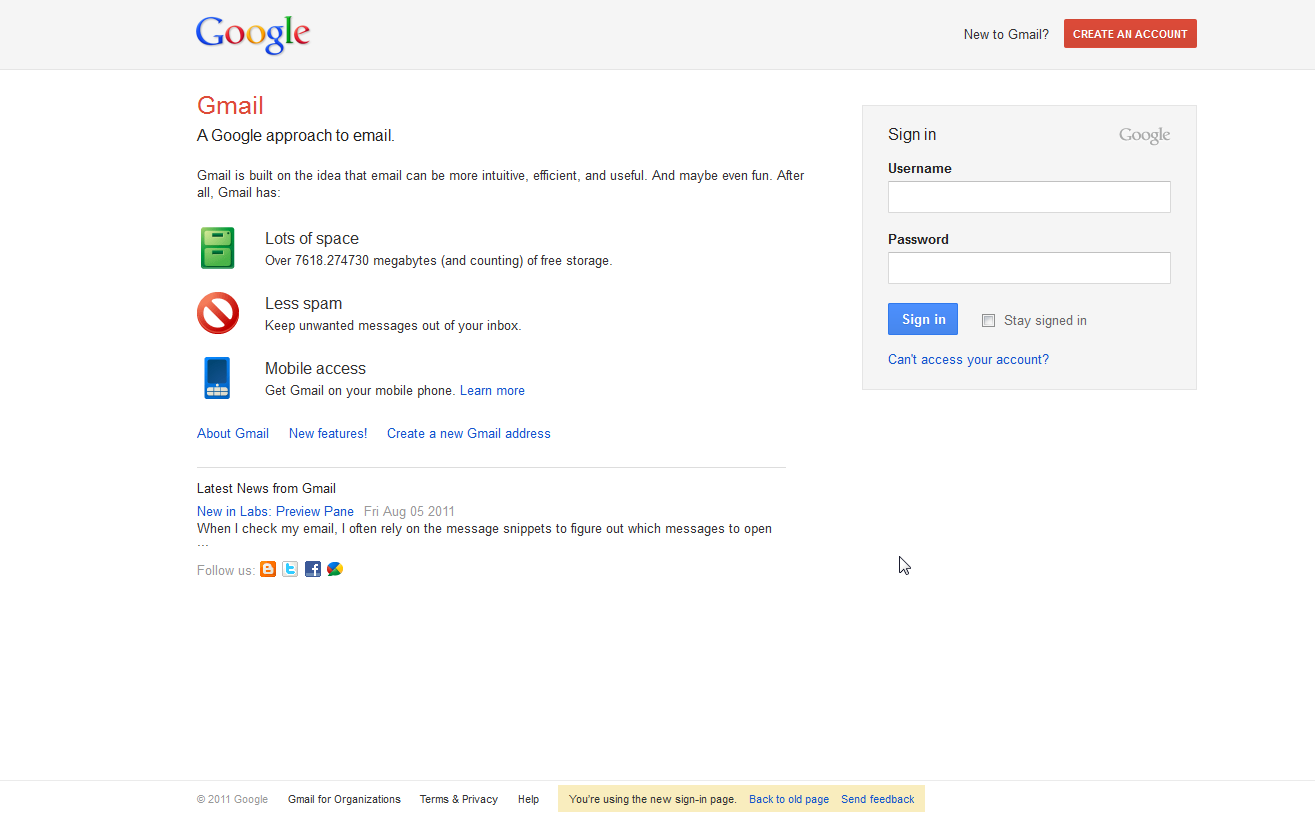Open the Learn more link
The width and height of the screenshot is (1315, 815).
coord(492,391)
